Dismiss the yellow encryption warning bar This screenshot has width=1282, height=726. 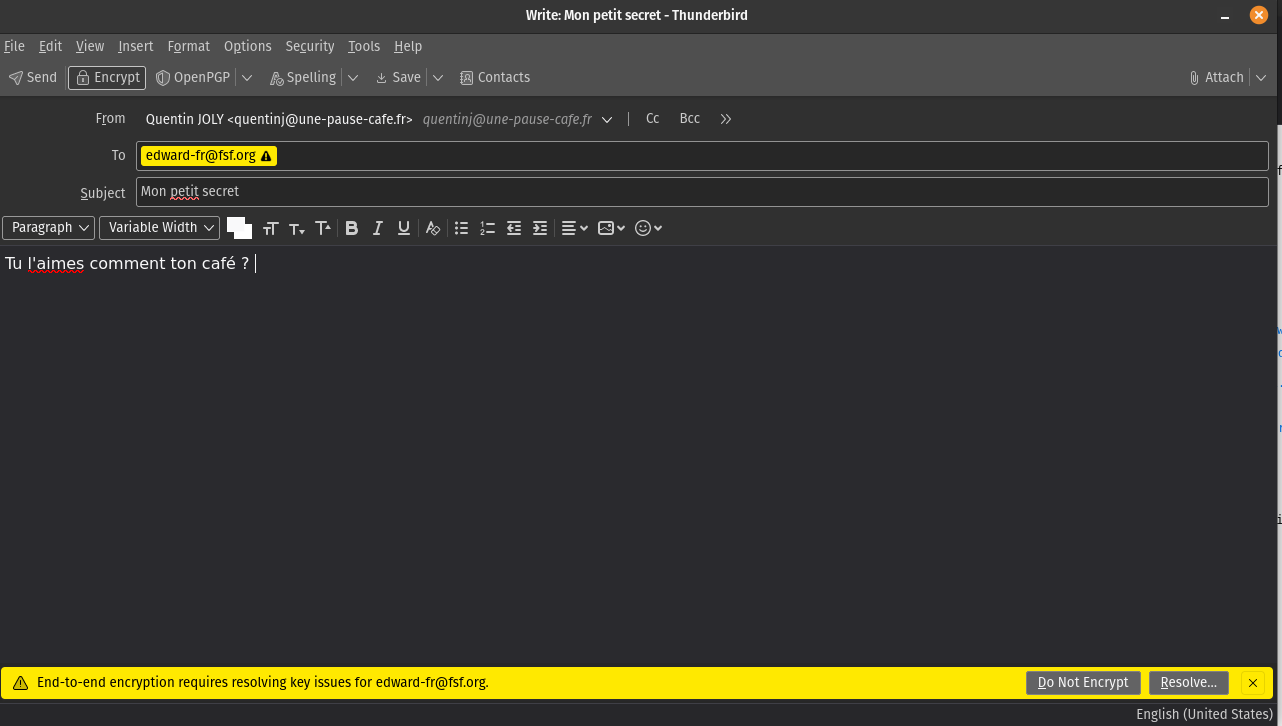[x=1253, y=683]
